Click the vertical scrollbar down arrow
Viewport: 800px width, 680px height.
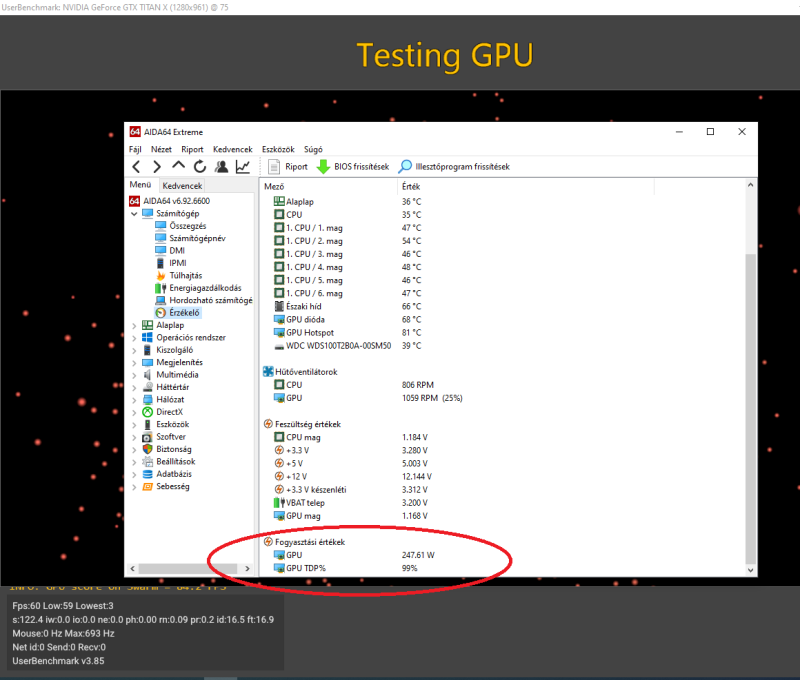tap(751, 570)
